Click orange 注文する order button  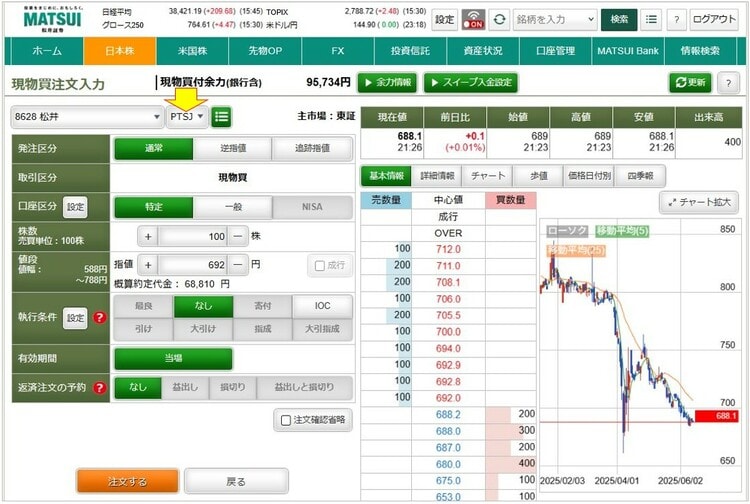(127, 481)
